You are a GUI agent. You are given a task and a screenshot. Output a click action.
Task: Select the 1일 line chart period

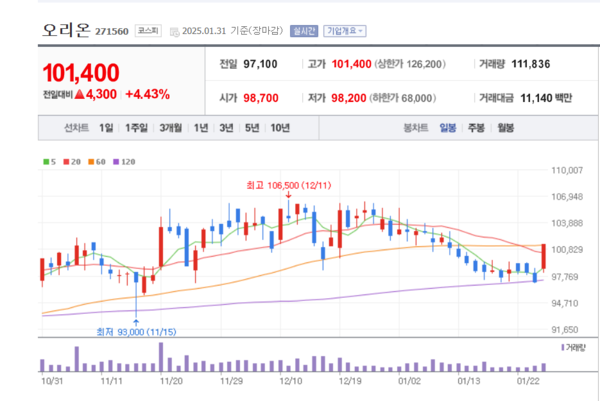[x=106, y=128]
